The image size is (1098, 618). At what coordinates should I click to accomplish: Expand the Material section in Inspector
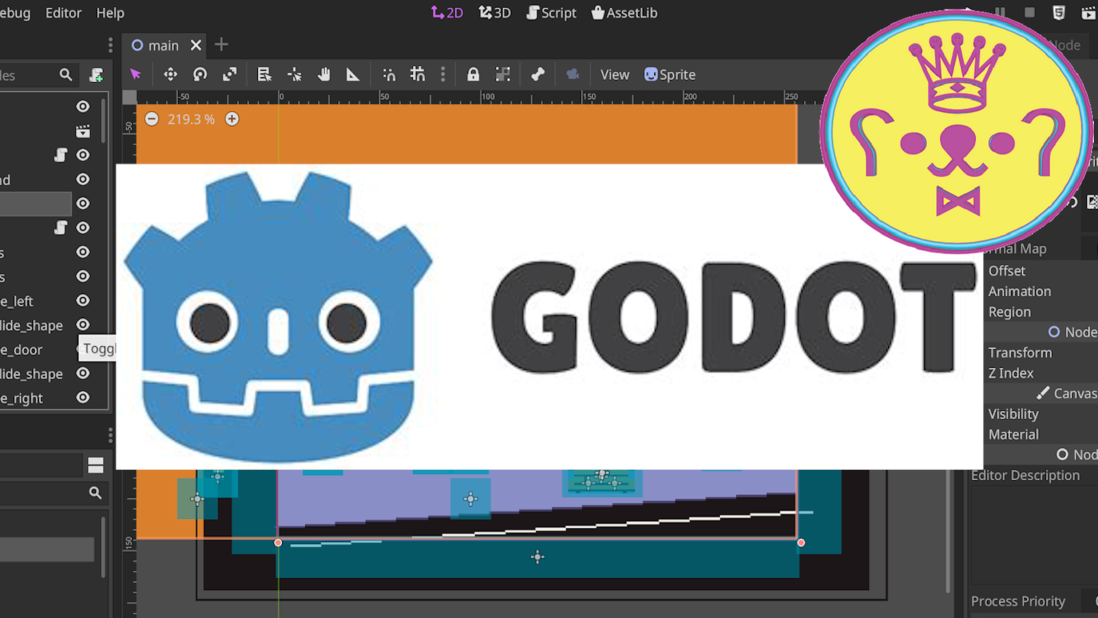click(1013, 434)
